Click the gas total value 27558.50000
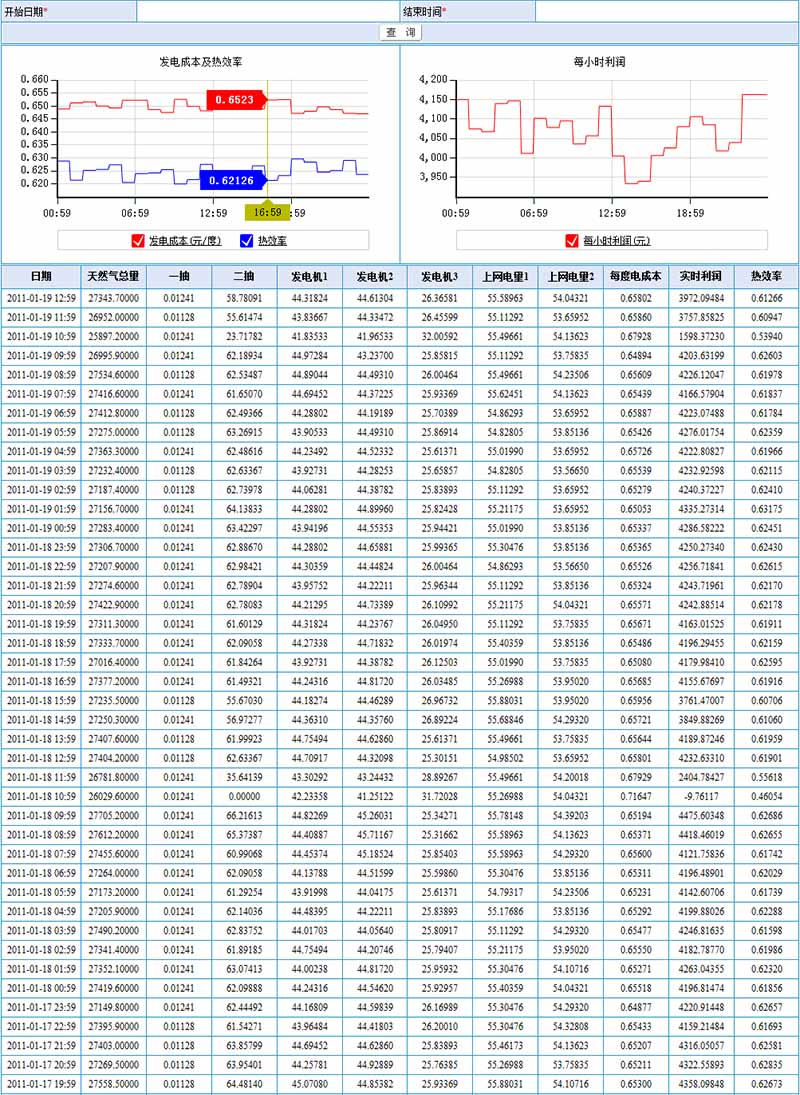Image resolution: width=800 pixels, height=1095 pixels. (113, 1083)
